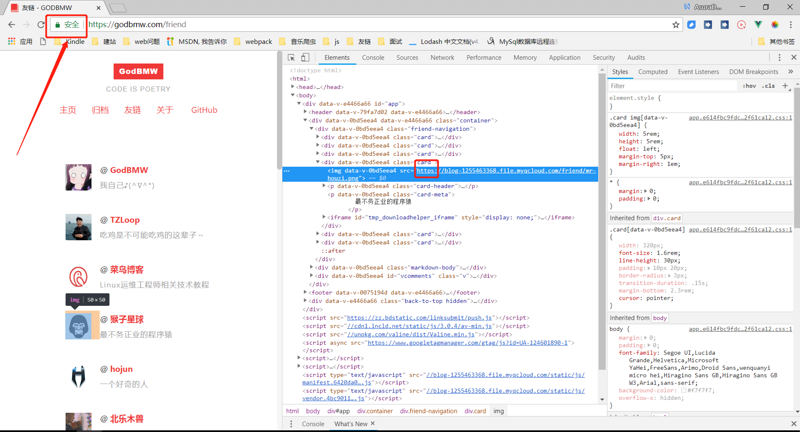
Task: Expand the iframe tmp_downloadhelper_iframe node
Action: [323, 217]
